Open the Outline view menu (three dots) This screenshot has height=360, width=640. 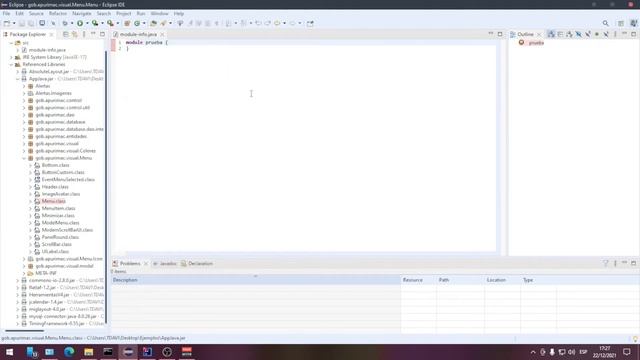615,34
